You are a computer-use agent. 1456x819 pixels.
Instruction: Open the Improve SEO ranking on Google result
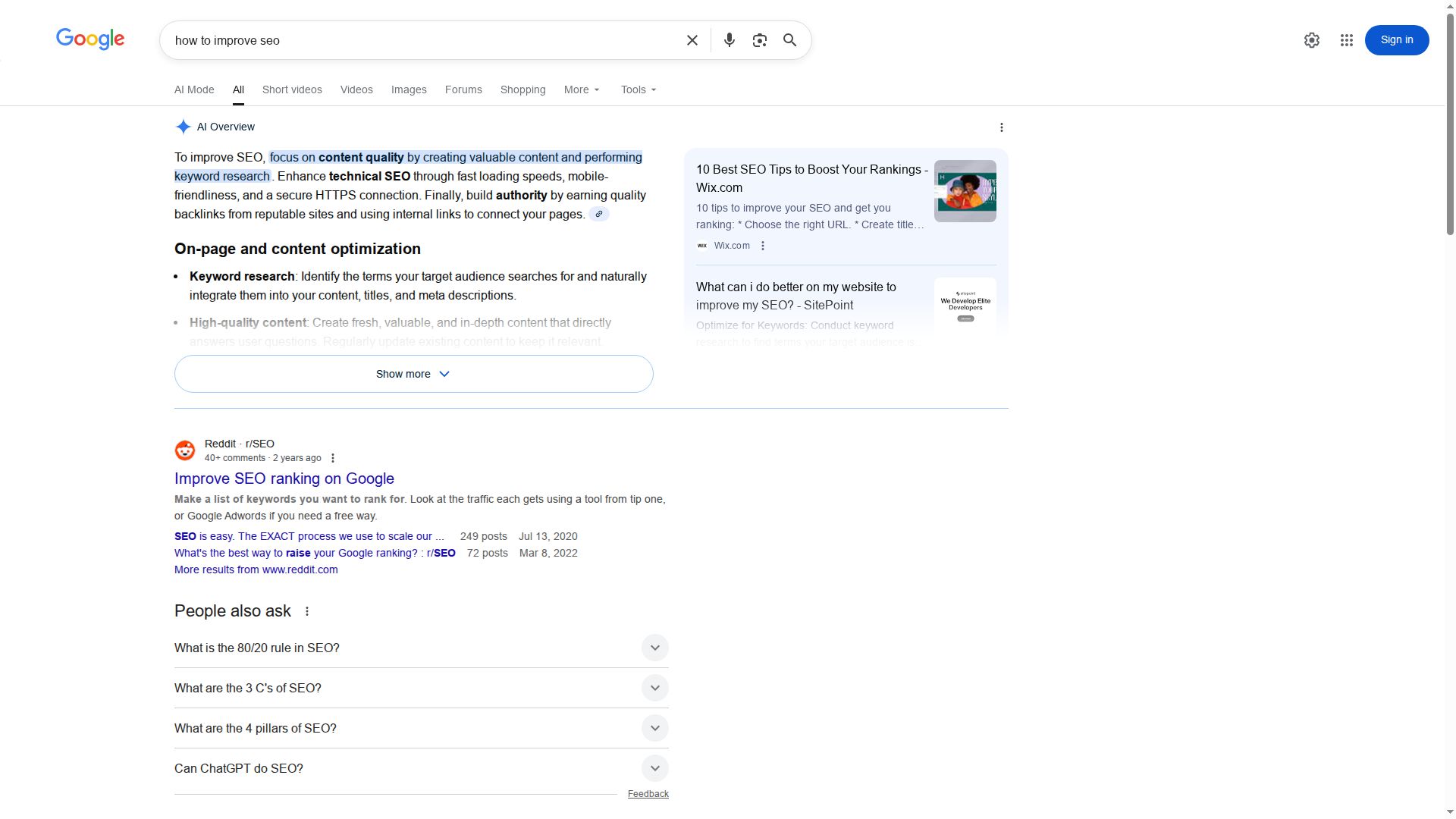point(284,479)
